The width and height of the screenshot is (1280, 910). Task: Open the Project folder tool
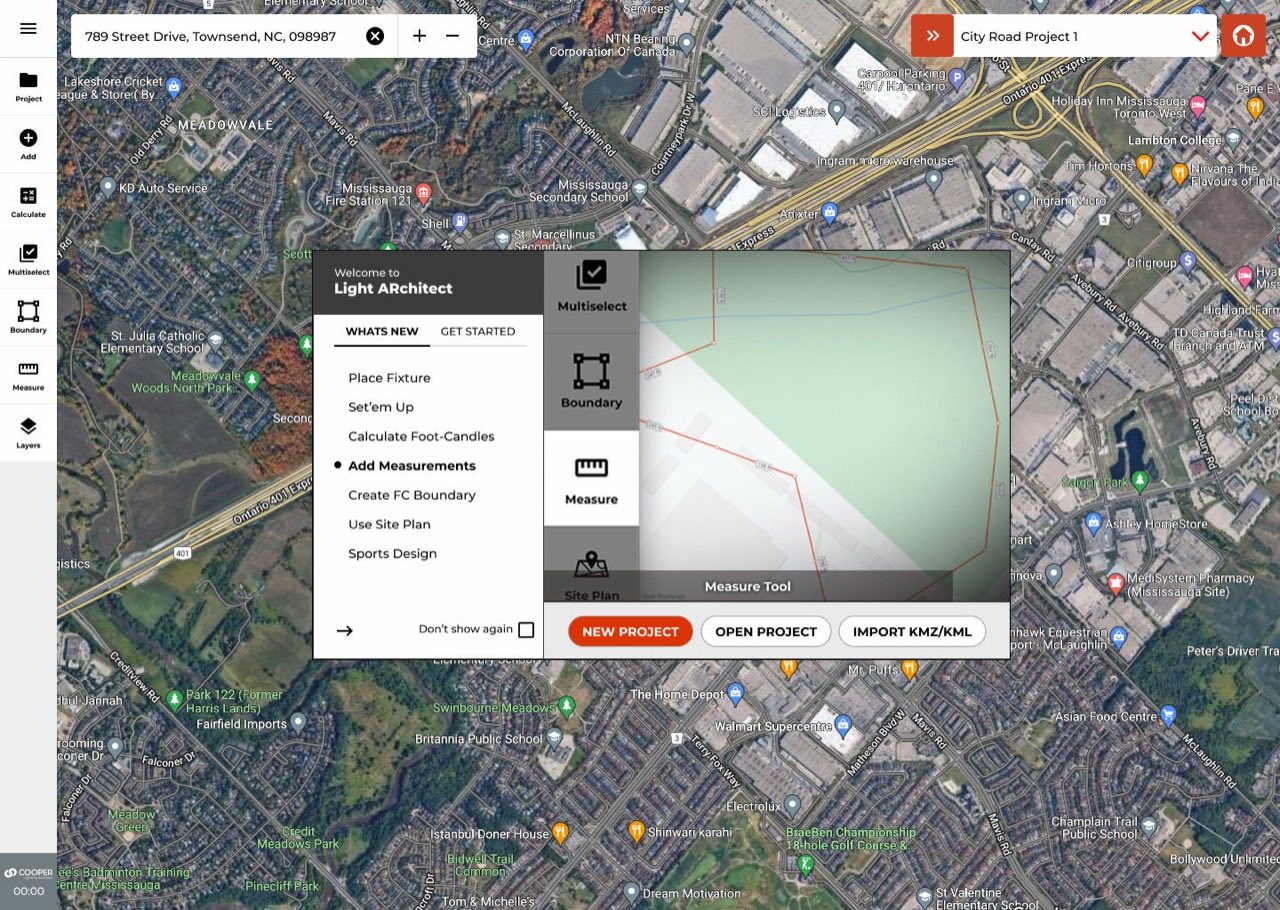coord(28,87)
